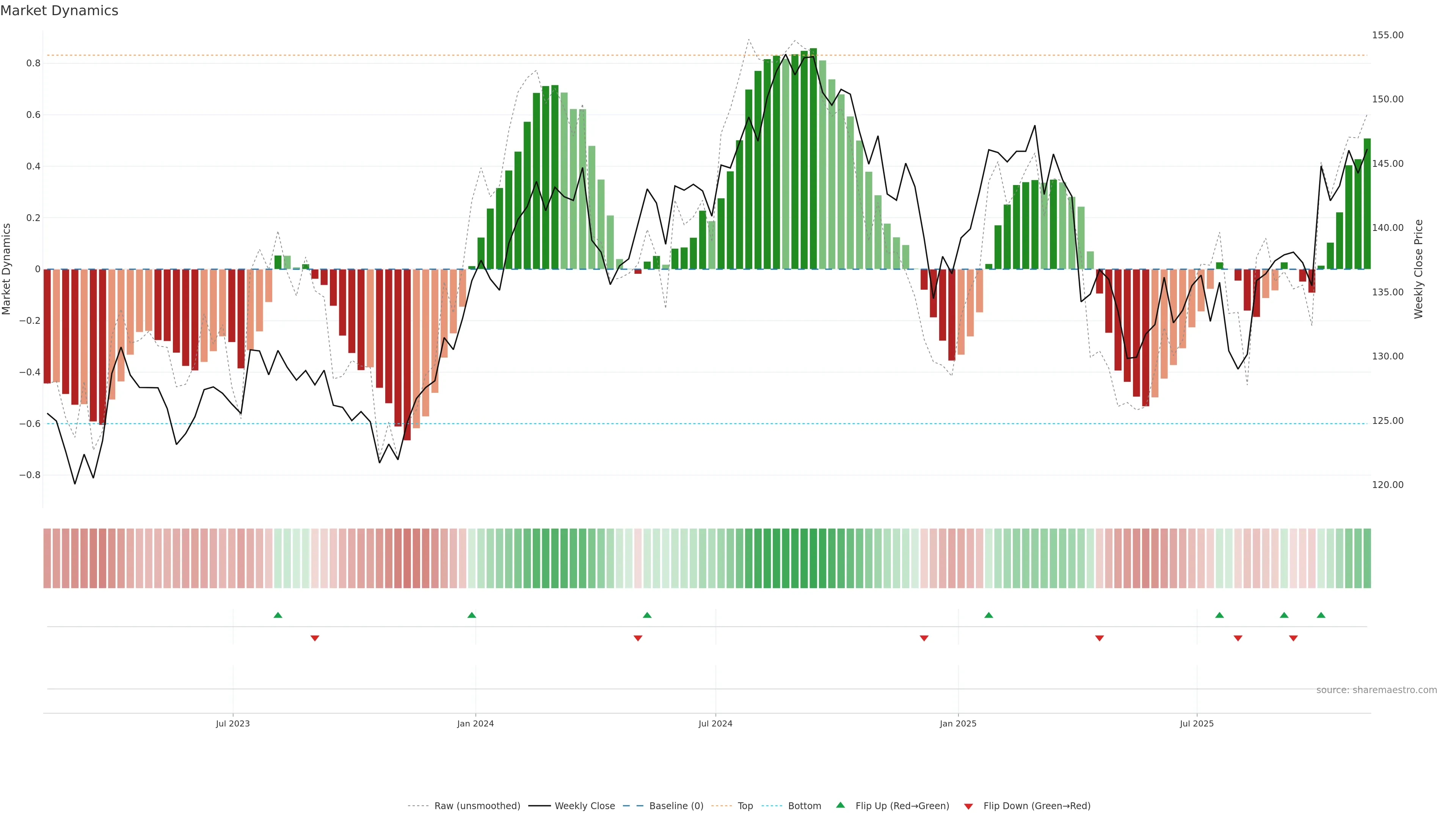The image size is (1456, 819).
Task: Hide the Bottom threshold legend entry
Action: tap(804, 806)
